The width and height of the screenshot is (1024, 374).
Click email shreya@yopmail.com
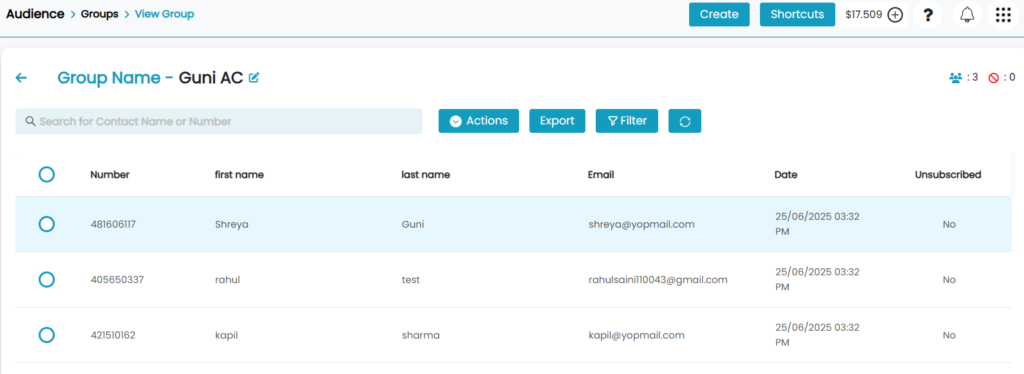click(x=641, y=224)
